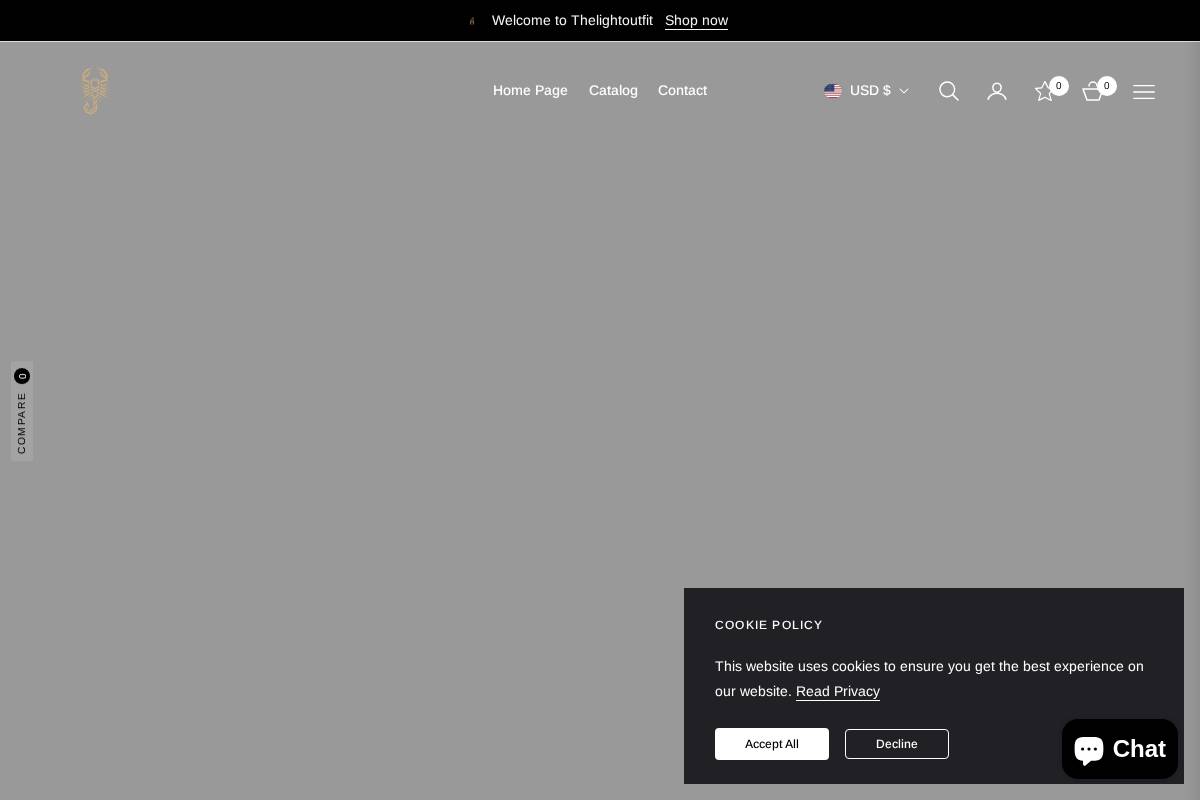Open the Shopify chat widget

[x=1119, y=749]
